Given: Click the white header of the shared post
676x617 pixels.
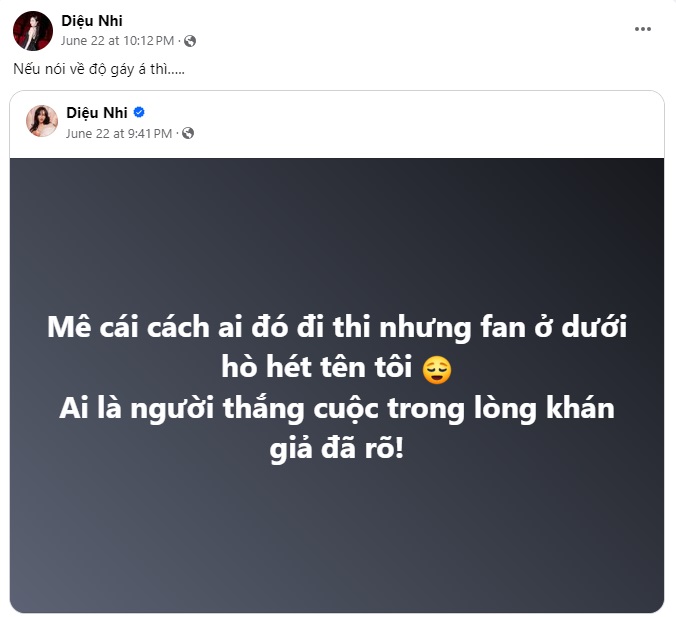Looking at the screenshot, I should [337, 124].
